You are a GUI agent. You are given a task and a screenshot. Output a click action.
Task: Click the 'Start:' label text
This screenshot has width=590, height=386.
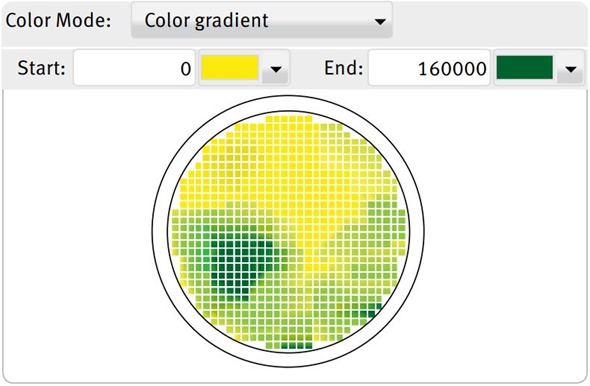coord(41,68)
